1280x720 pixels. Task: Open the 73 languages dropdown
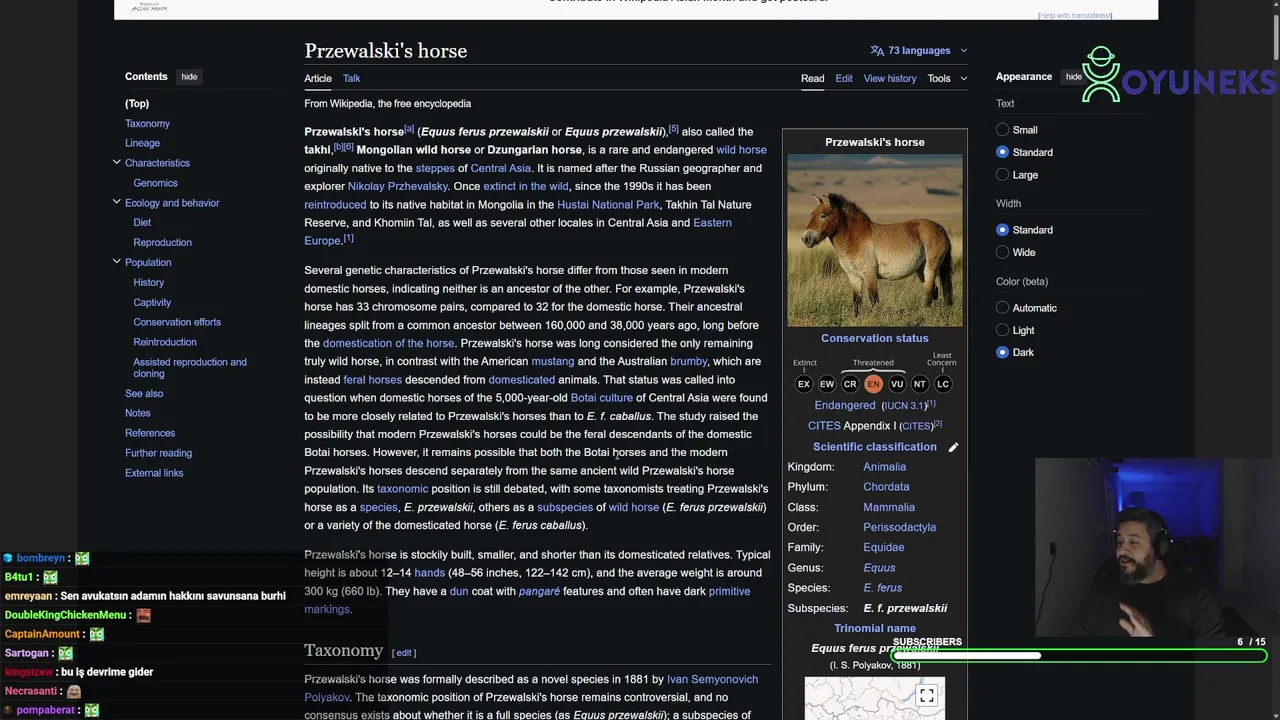tap(919, 50)
